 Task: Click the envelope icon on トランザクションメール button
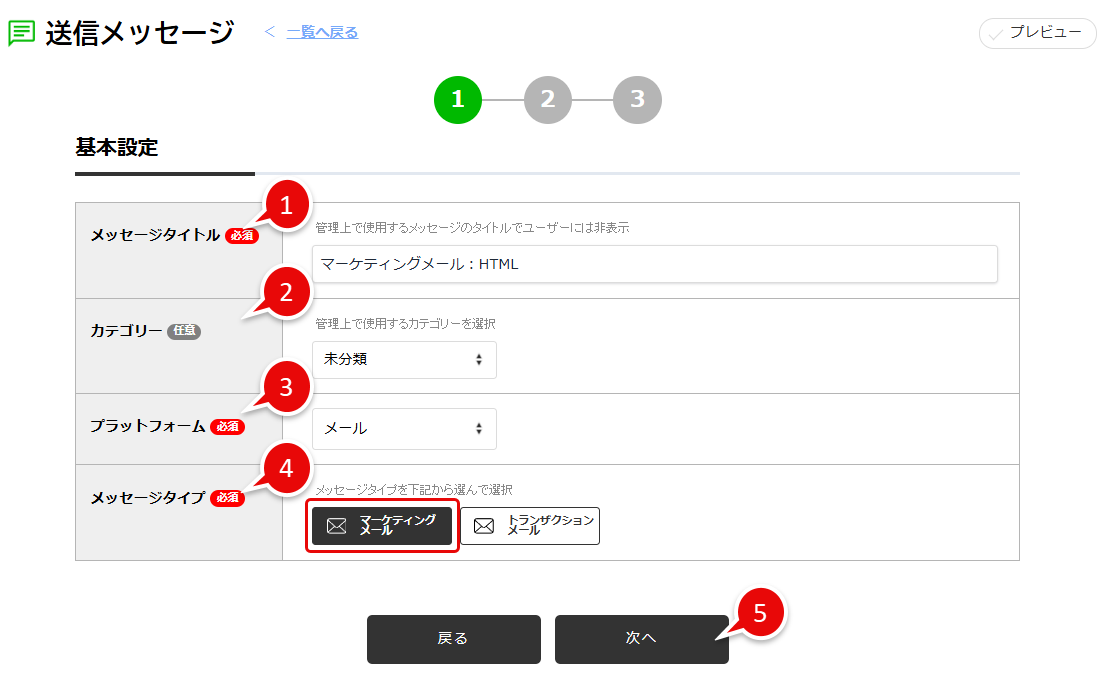coord(483,525)
